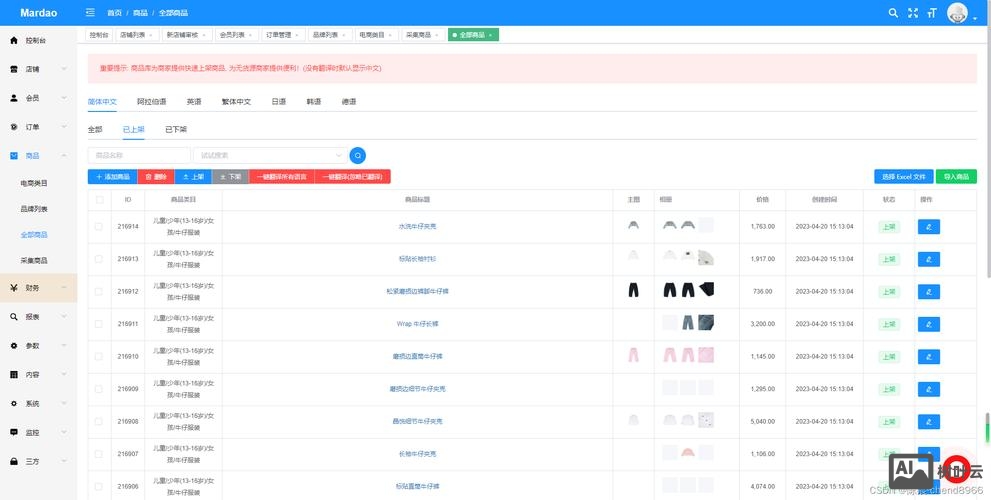Tick the select-all checkbox in the table header
The height and width of the screenshot is (500, 991).
(99, 200)
